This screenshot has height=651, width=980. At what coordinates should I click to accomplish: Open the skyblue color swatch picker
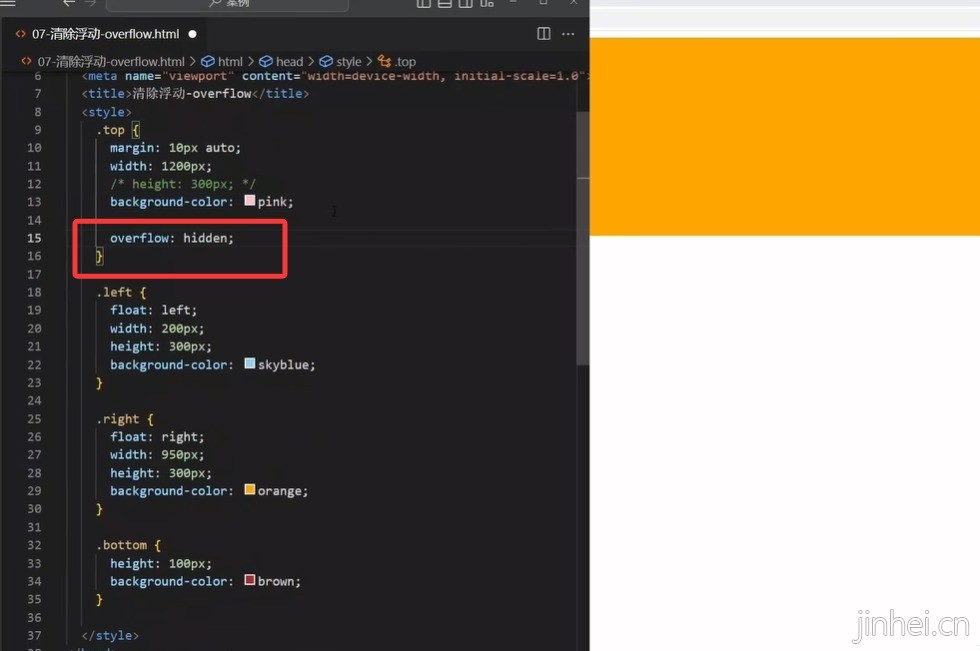pos(249,364)
